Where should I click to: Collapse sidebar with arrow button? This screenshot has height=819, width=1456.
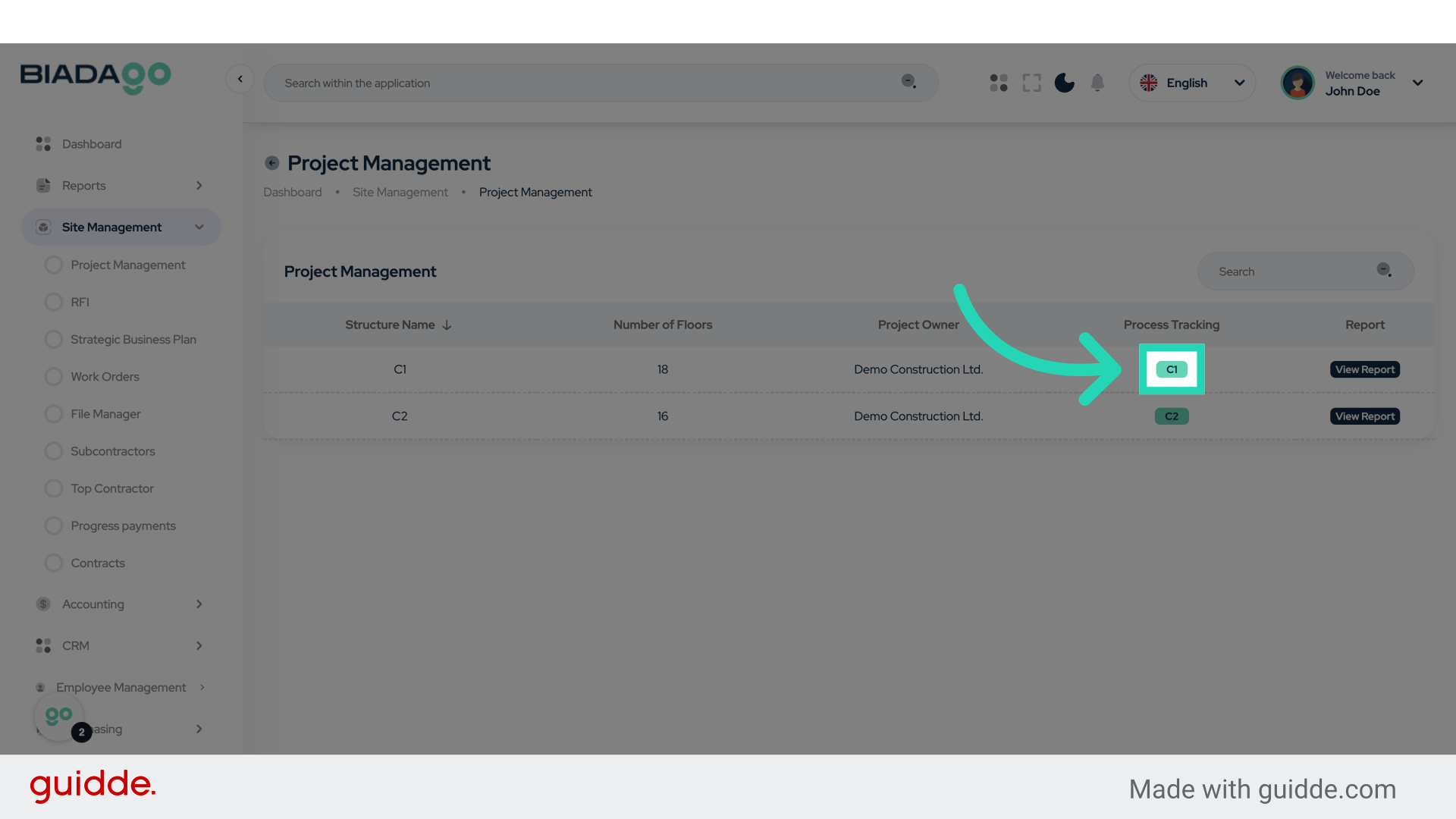(x=240, y=79)
